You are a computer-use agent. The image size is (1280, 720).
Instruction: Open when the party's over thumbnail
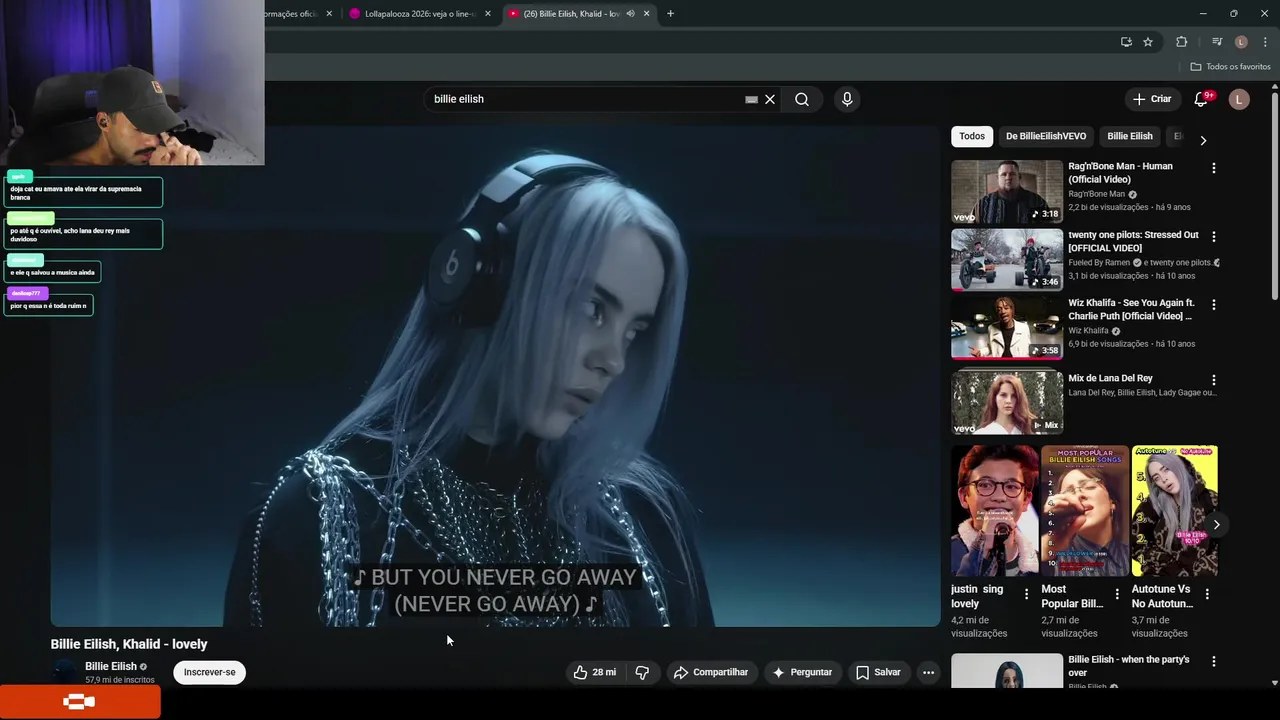click(x=1007, y=671)
